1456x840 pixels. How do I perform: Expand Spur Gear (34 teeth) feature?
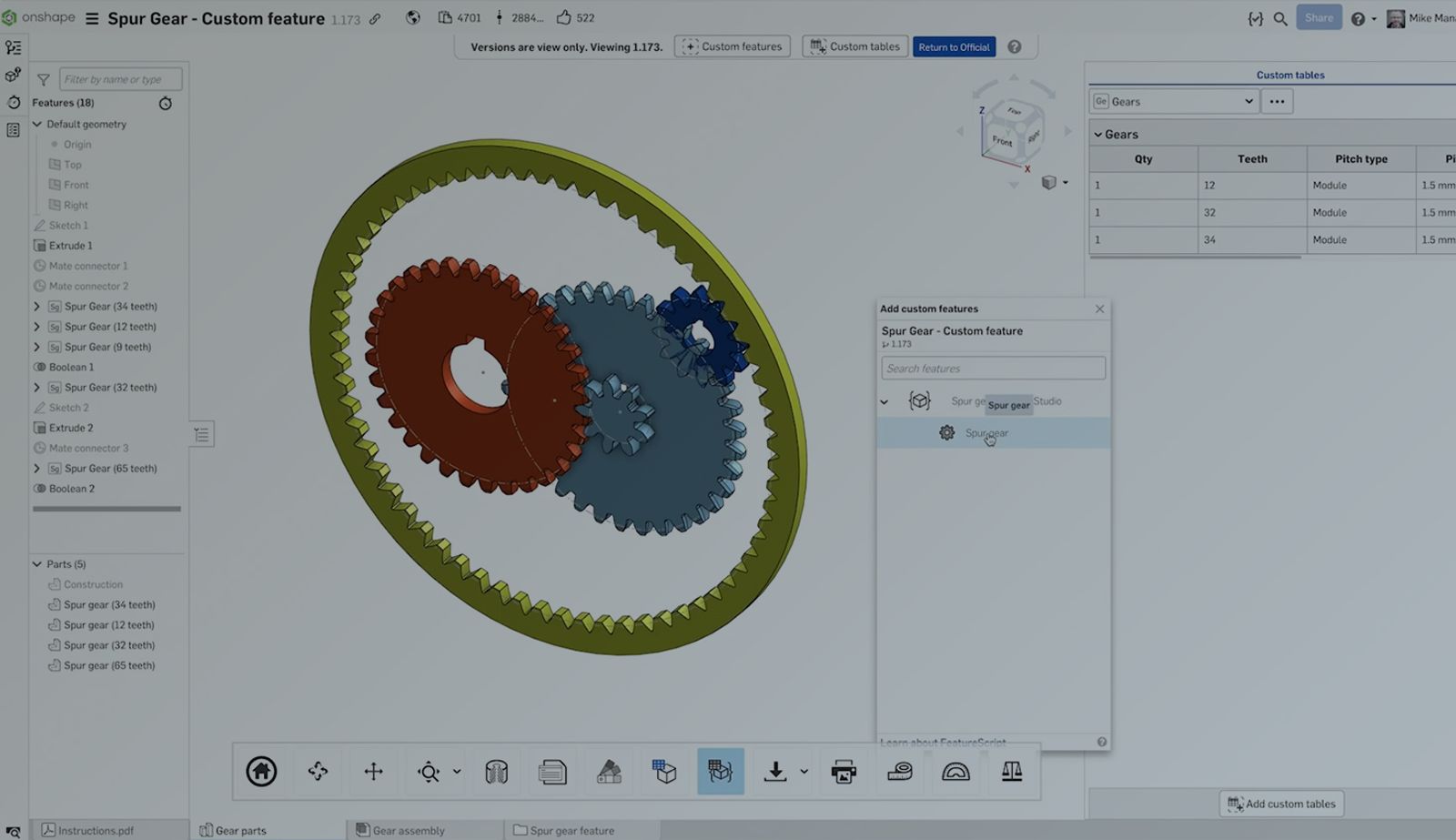pos(37,307)
